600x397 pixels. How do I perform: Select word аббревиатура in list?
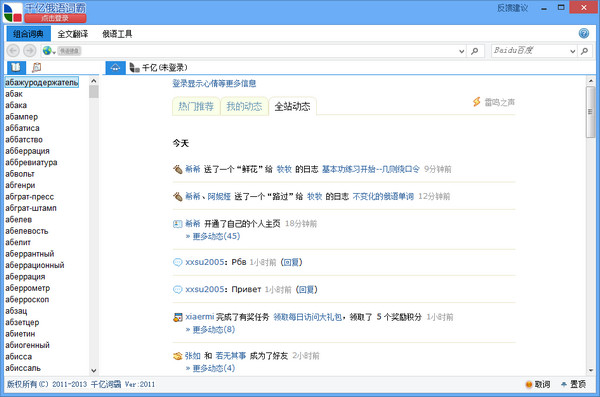[x=31, y=162]
